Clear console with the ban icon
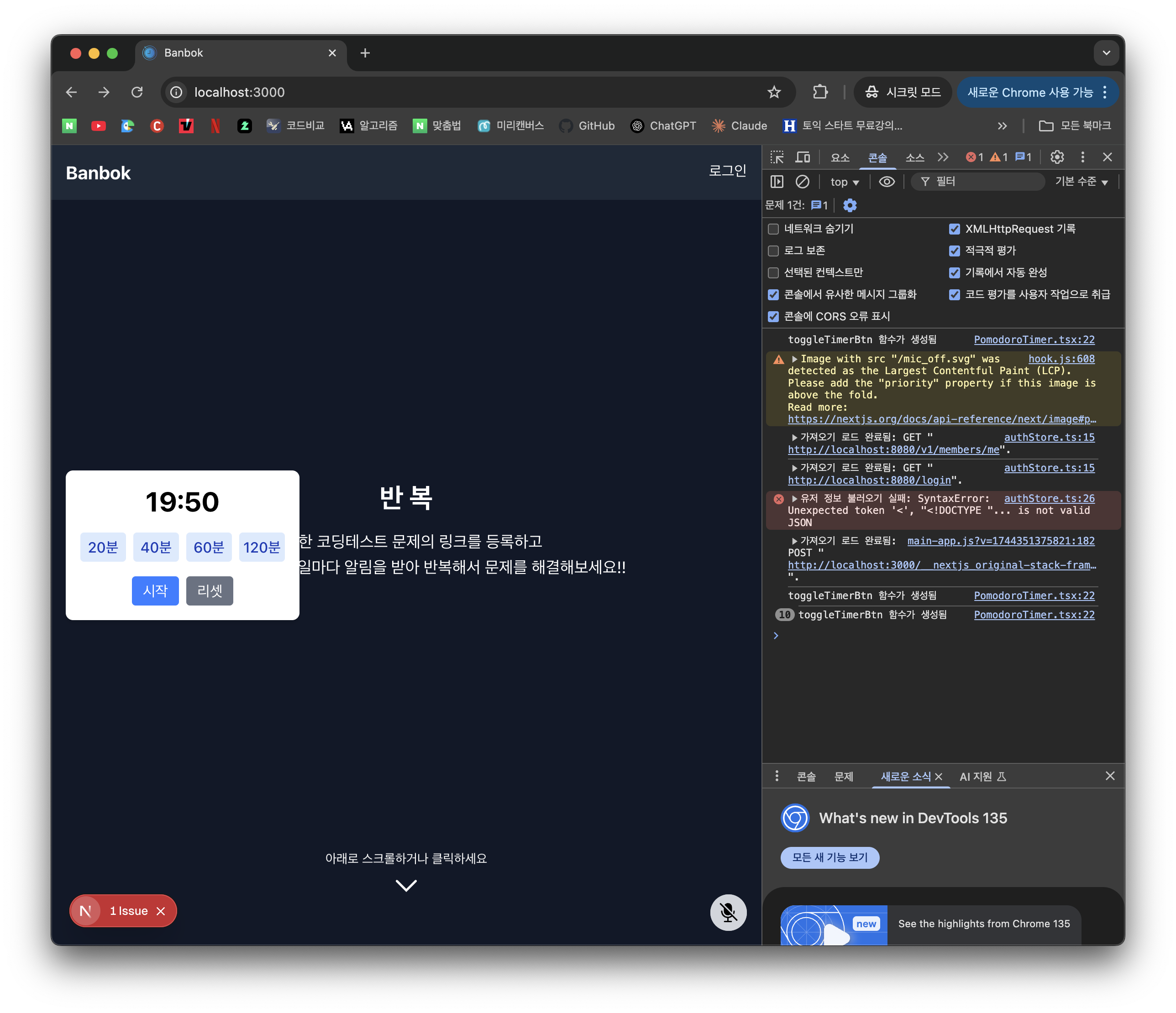This screenshot has width=1176, height=1013. [802, 182]
